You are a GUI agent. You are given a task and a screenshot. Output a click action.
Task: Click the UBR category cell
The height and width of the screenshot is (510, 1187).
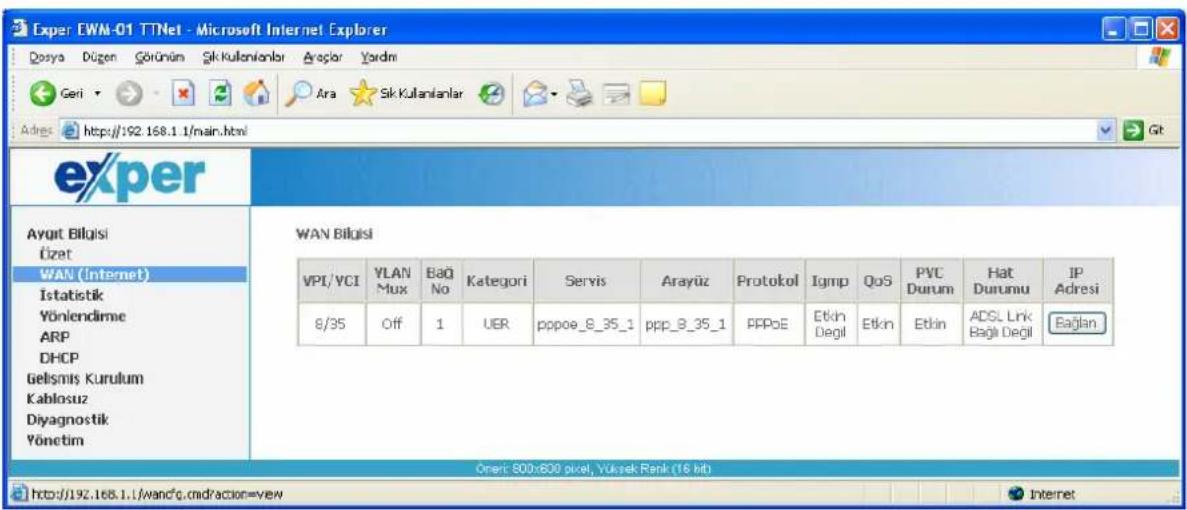[x=496, y=324]
